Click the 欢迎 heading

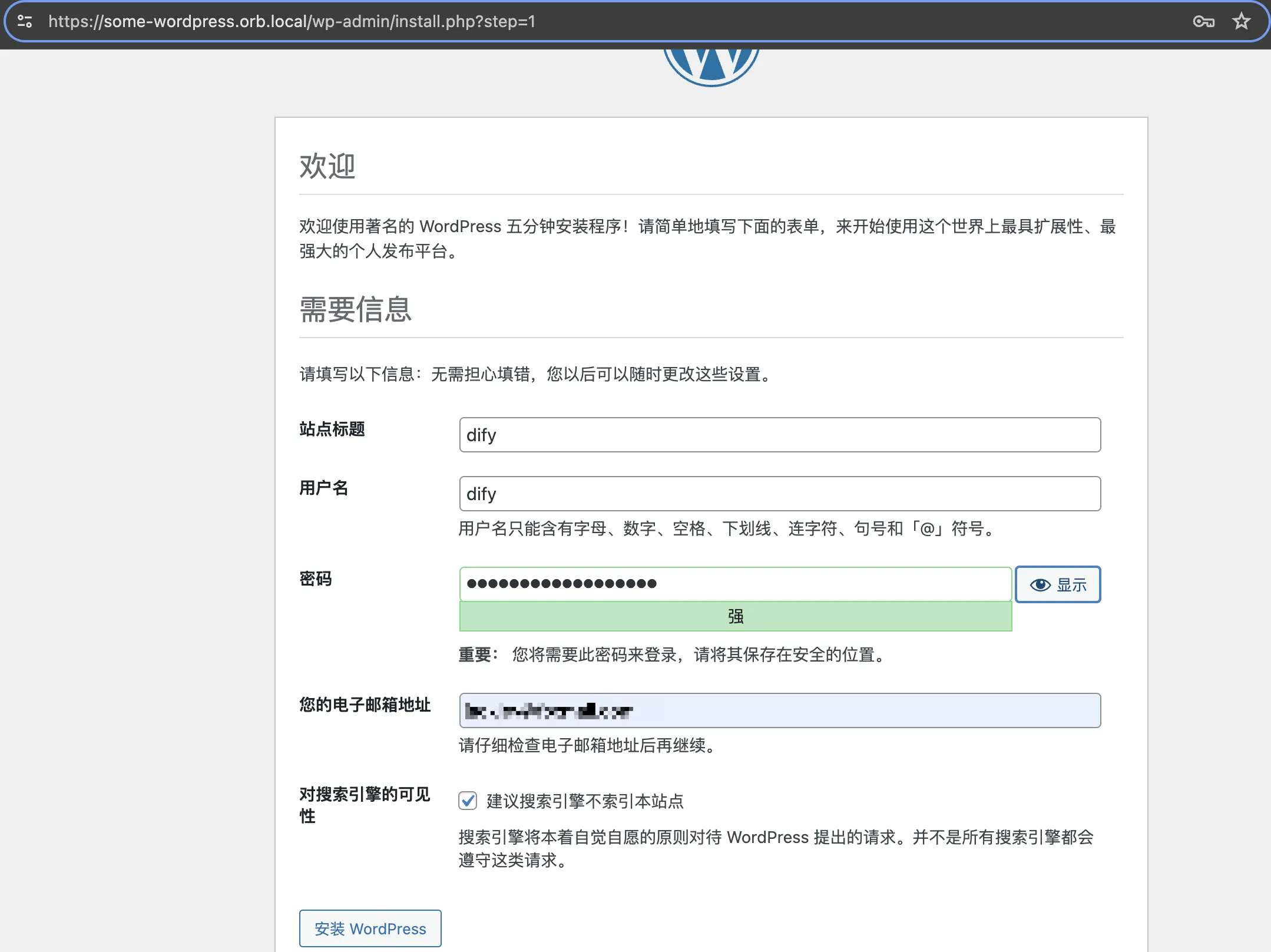[327, 166]
